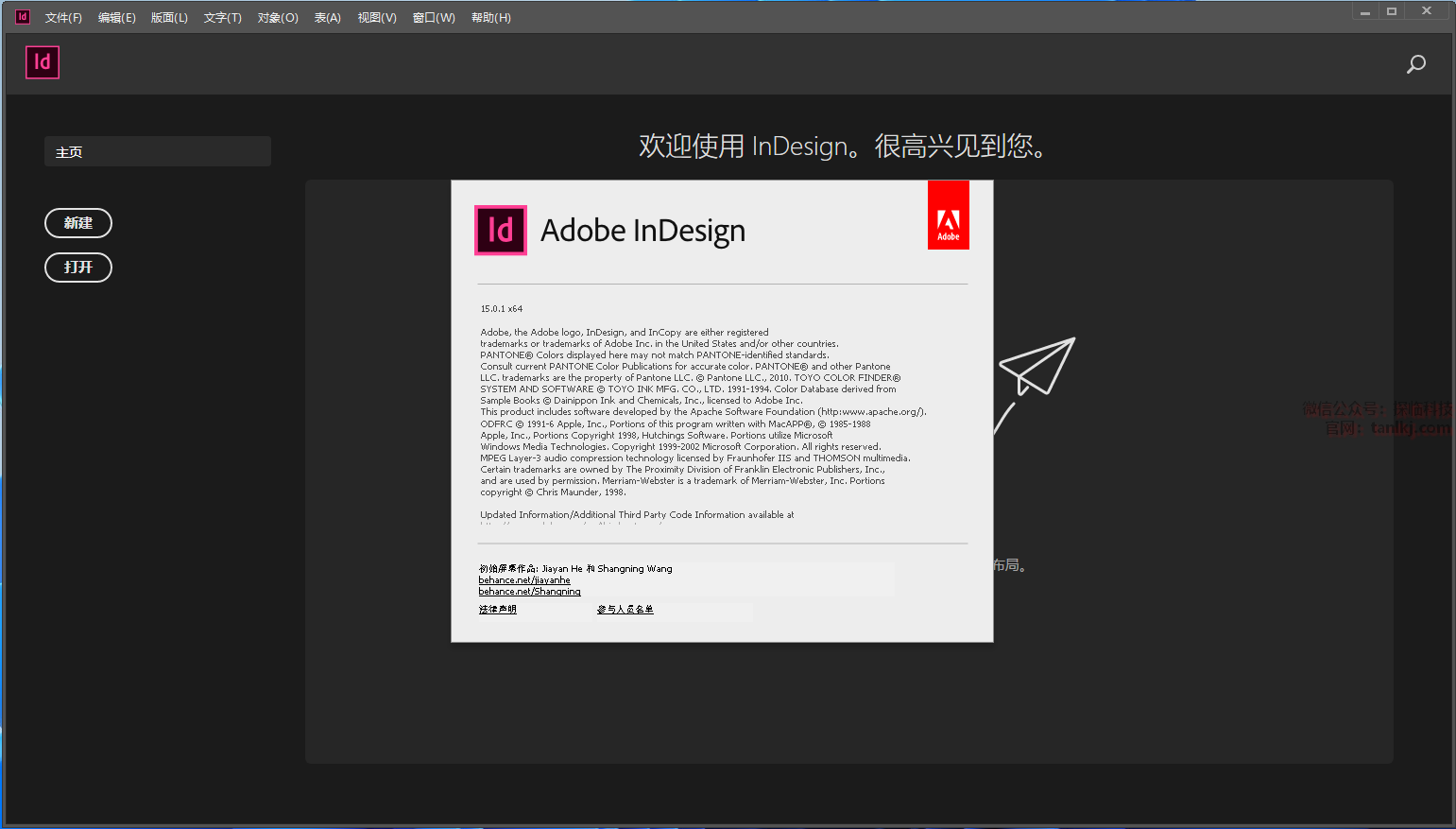Viewport: 1456px width, 829px height.
Task: Click the small Id icon in title bar
Action: coord(22,17)
